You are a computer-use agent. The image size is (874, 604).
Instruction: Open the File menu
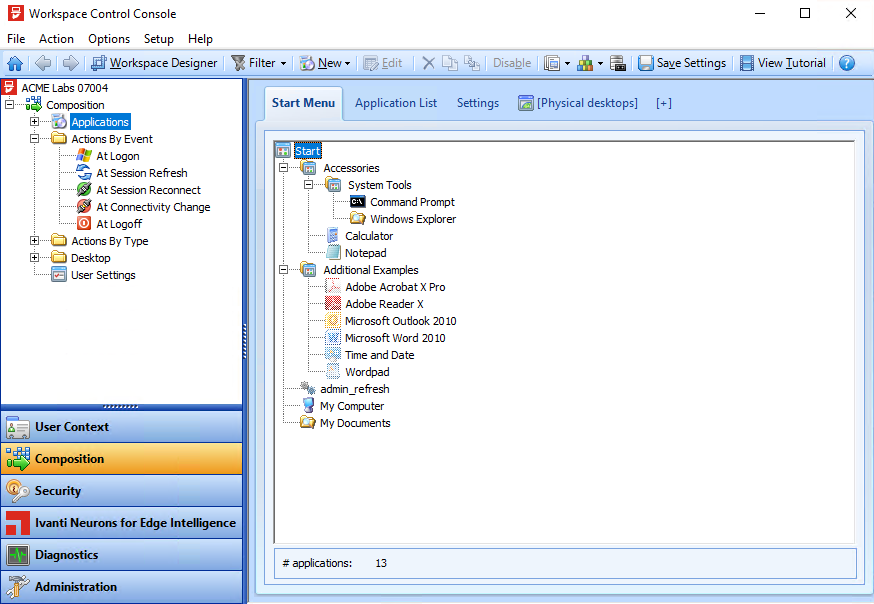coord(16,38)
